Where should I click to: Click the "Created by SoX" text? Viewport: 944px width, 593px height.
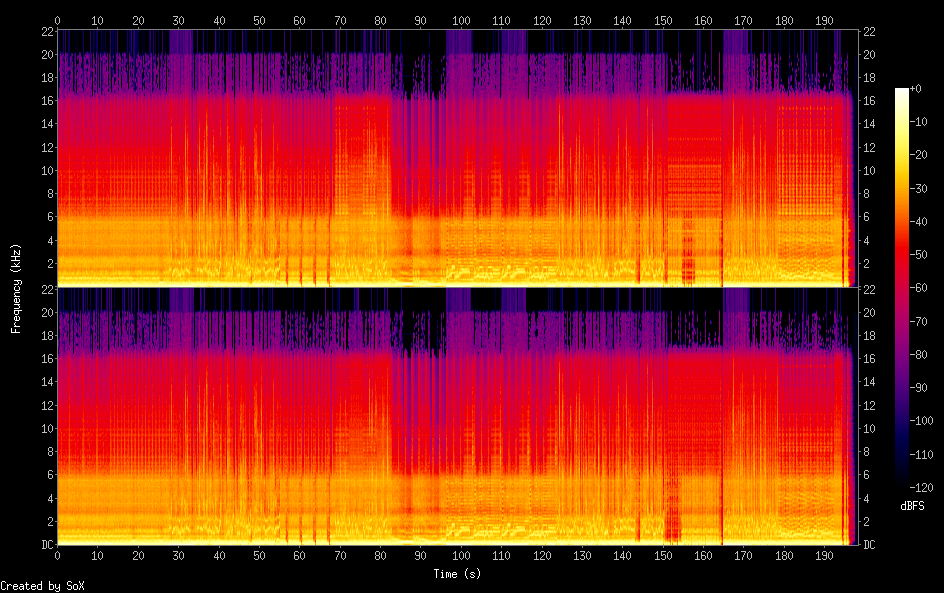click(42, 586)
